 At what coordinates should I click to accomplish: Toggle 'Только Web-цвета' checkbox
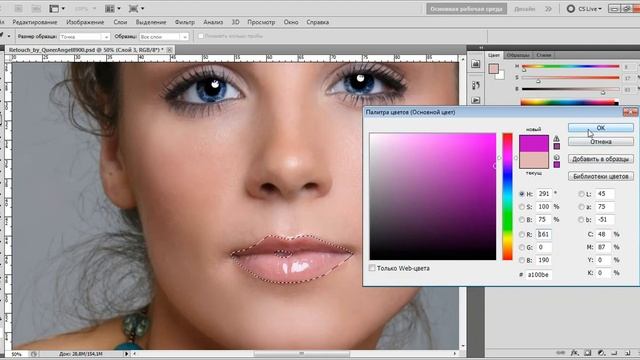tap(372, 268)
